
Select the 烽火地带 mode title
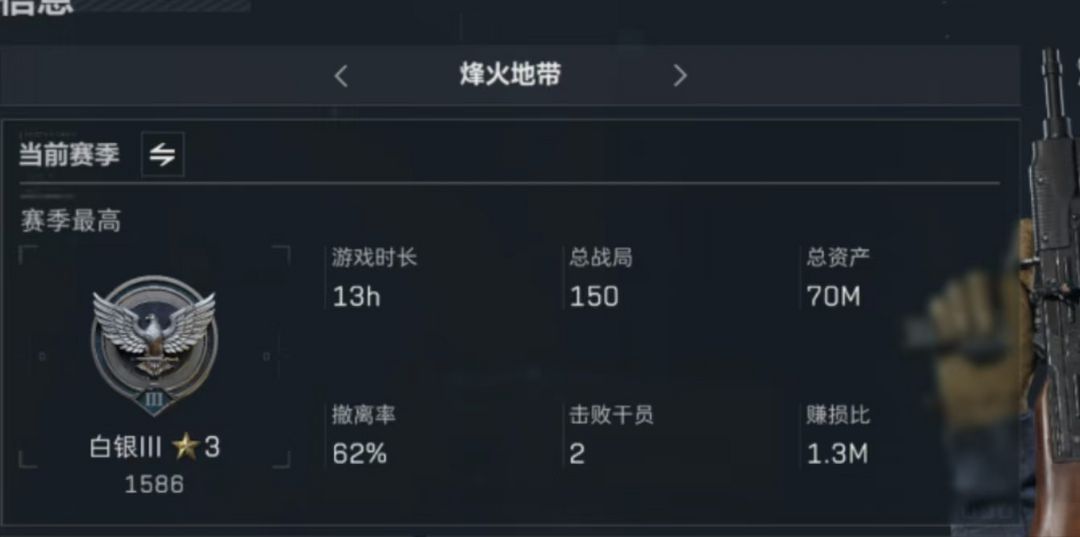(x=510, y=74)
